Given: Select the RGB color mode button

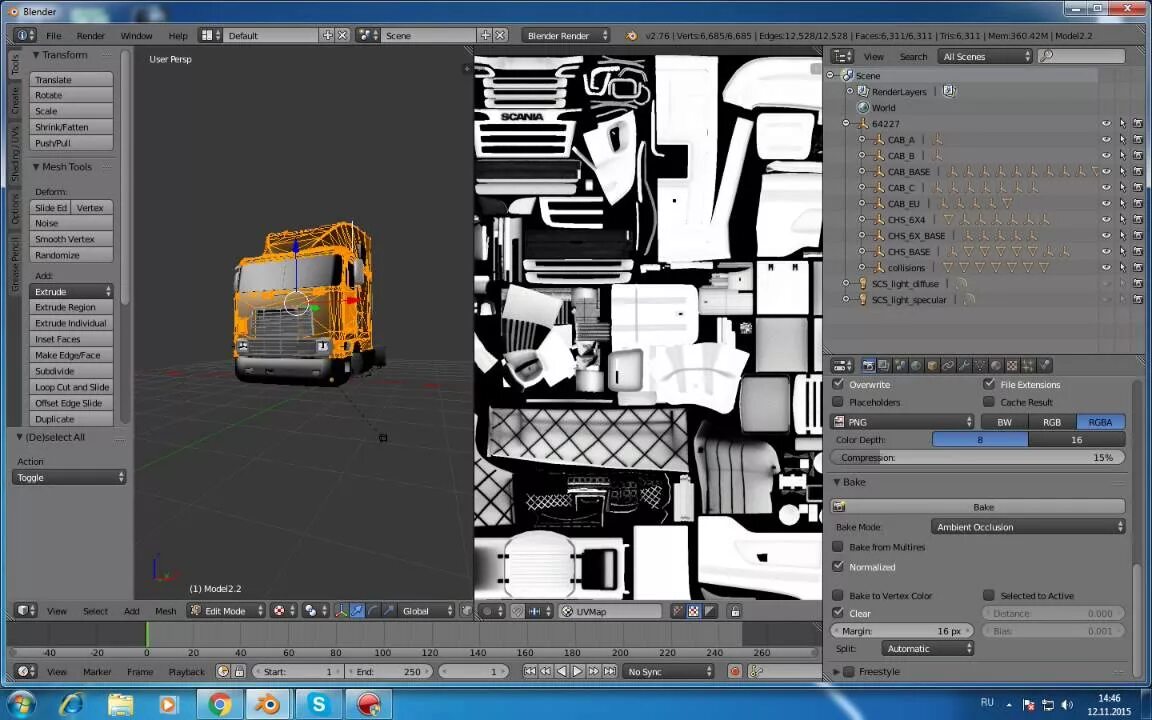Looking at the screenshot, I should pos(1052,422).
